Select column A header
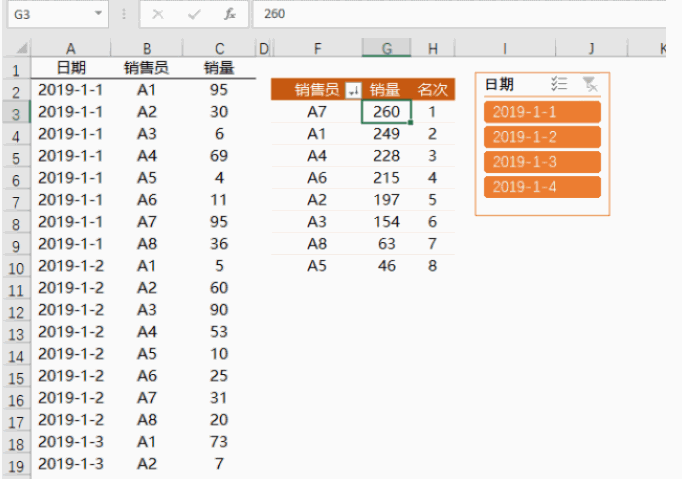The width and height of the screenshot is (682, 479). click(x=70, y=48)
